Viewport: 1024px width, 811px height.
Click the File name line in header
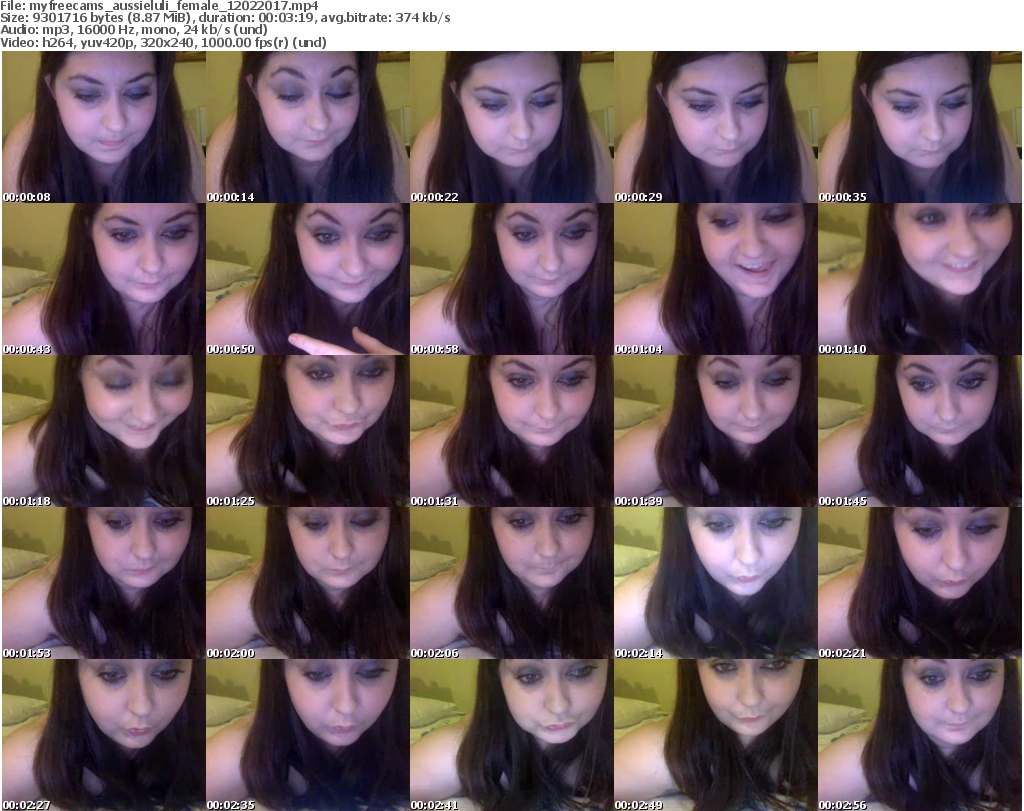tap(159, 6)
